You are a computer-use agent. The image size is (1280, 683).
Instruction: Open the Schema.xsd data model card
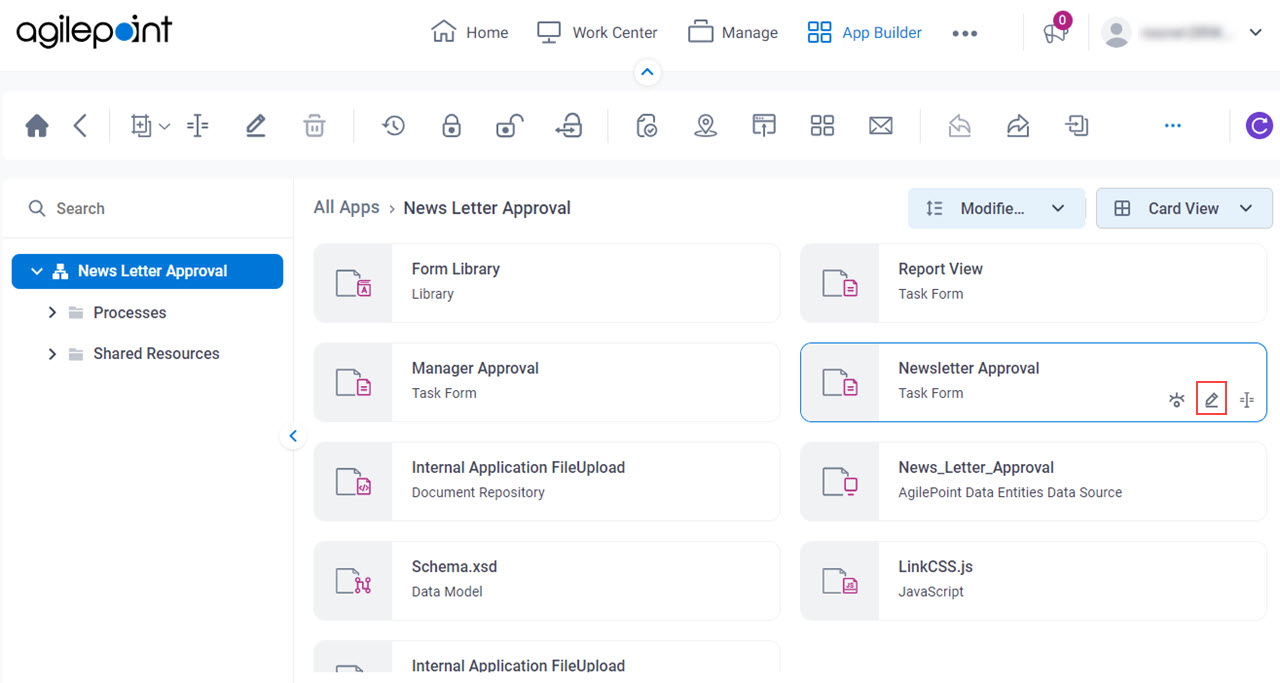(547, 580)
